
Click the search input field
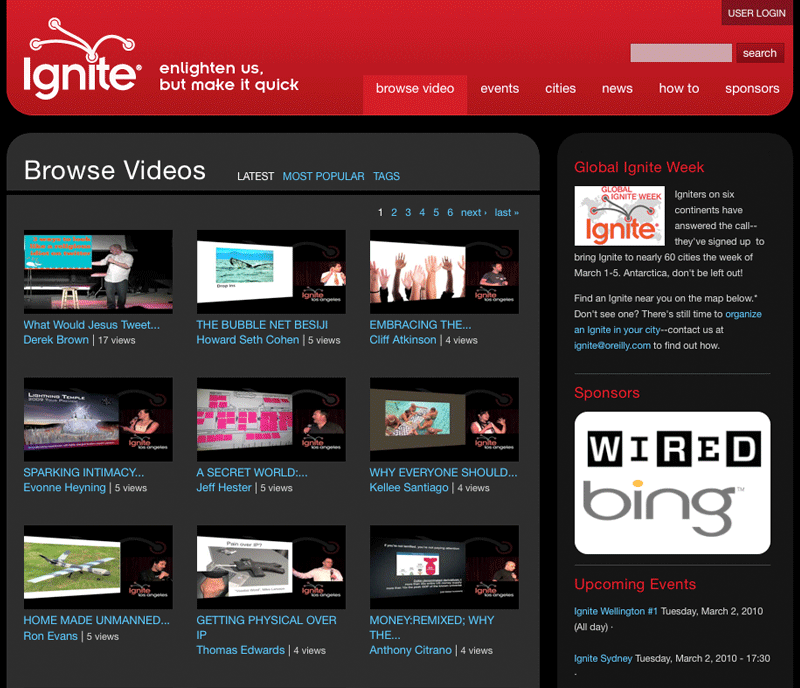click(680, 52)
